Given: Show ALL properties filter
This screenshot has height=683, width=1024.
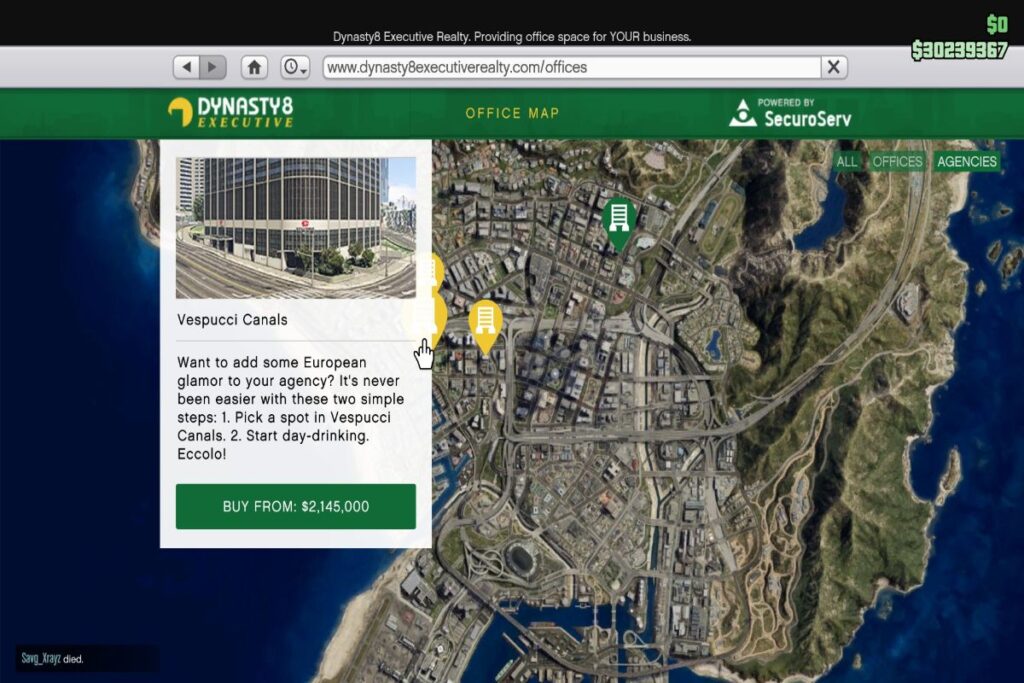Looking at the screenshot, I should (846, 161).
